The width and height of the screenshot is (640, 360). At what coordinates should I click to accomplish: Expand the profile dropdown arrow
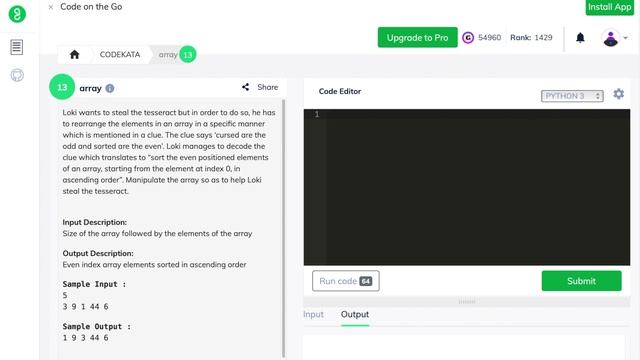pyautogui.click(x=625, y=38)
